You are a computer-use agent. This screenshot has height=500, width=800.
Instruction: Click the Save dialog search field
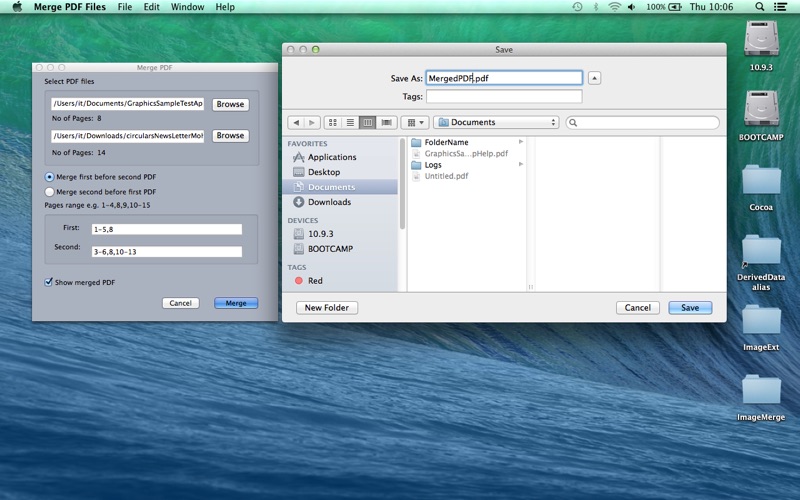642,122
